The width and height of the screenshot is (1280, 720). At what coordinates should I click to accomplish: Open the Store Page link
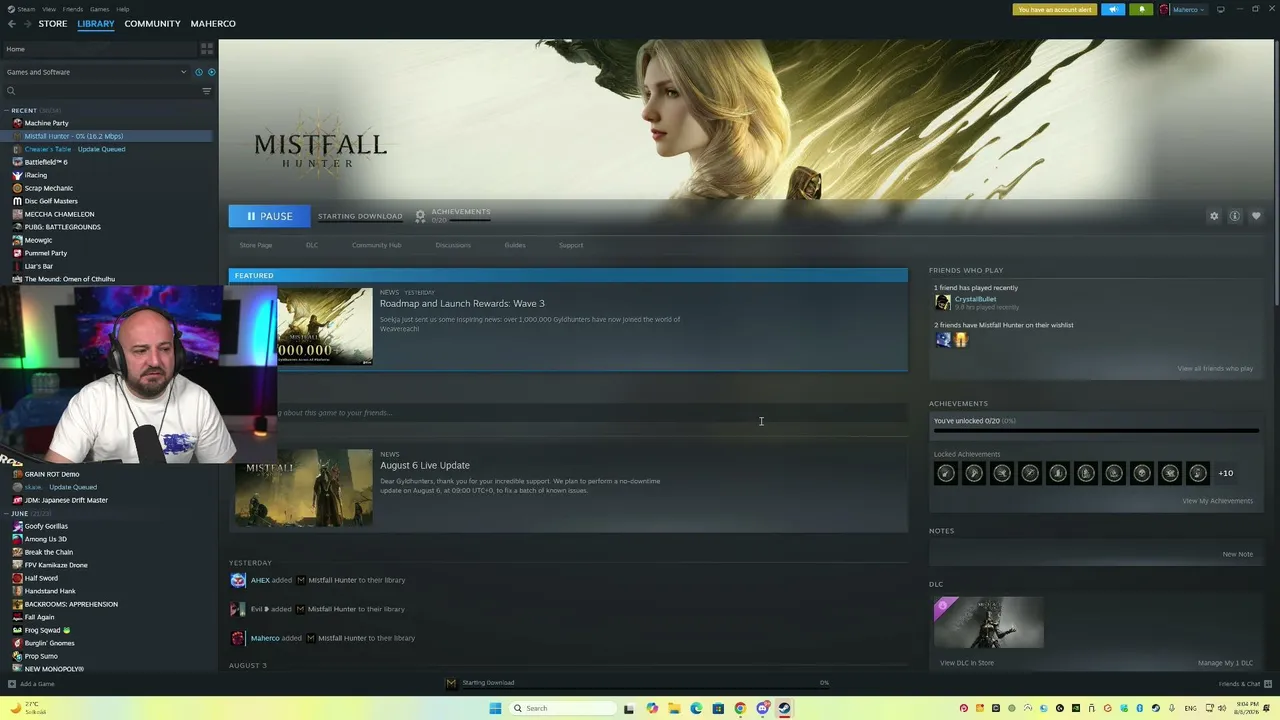pyautogui.click(x=256, y=245)
